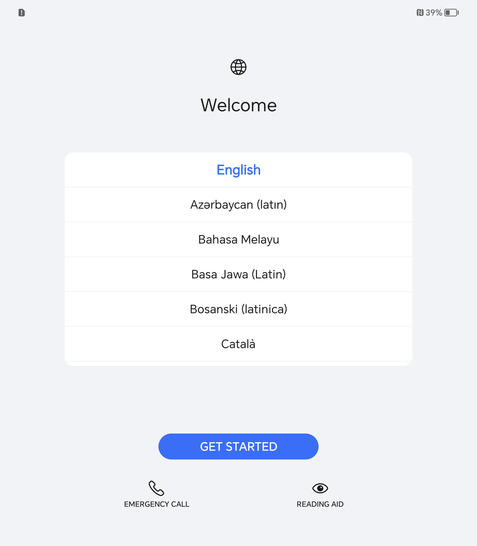Tap blank area below Català row

tap(238, 364)
